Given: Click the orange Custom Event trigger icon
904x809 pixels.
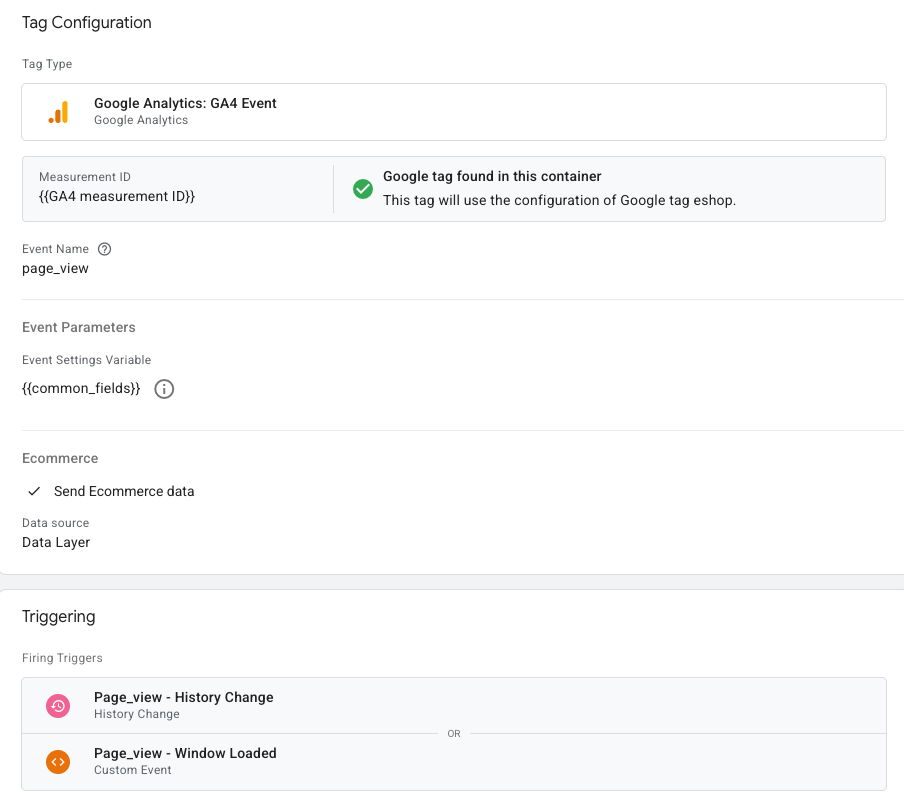Looking at the screenshot, I should pyautogui.click(x=58, y=762).
